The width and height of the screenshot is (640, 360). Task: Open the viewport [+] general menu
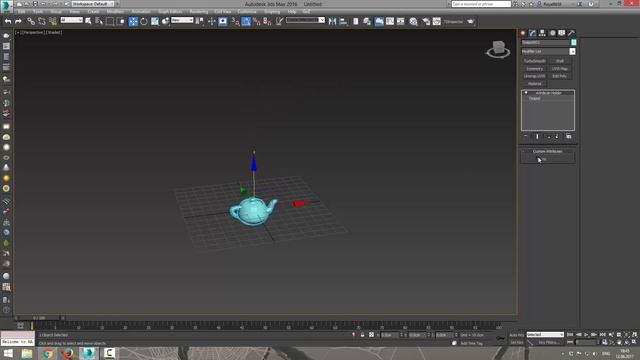tap(17, 32)
